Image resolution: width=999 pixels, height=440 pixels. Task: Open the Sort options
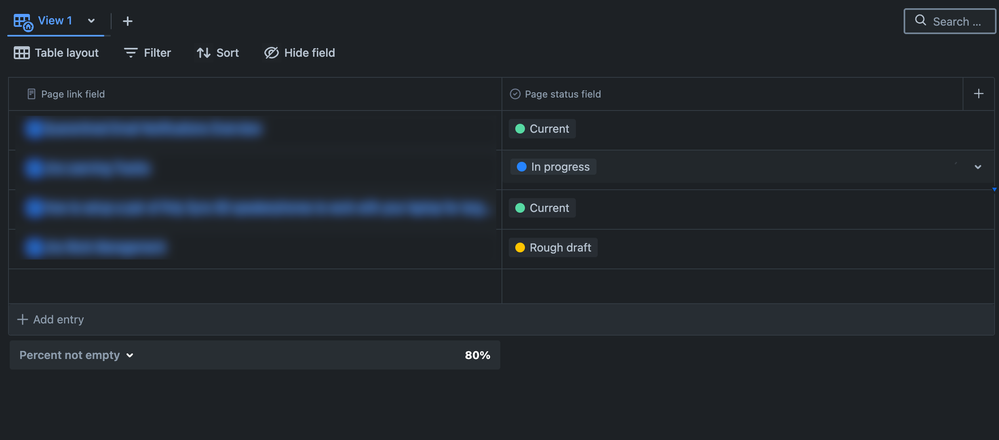click(217, 53)
